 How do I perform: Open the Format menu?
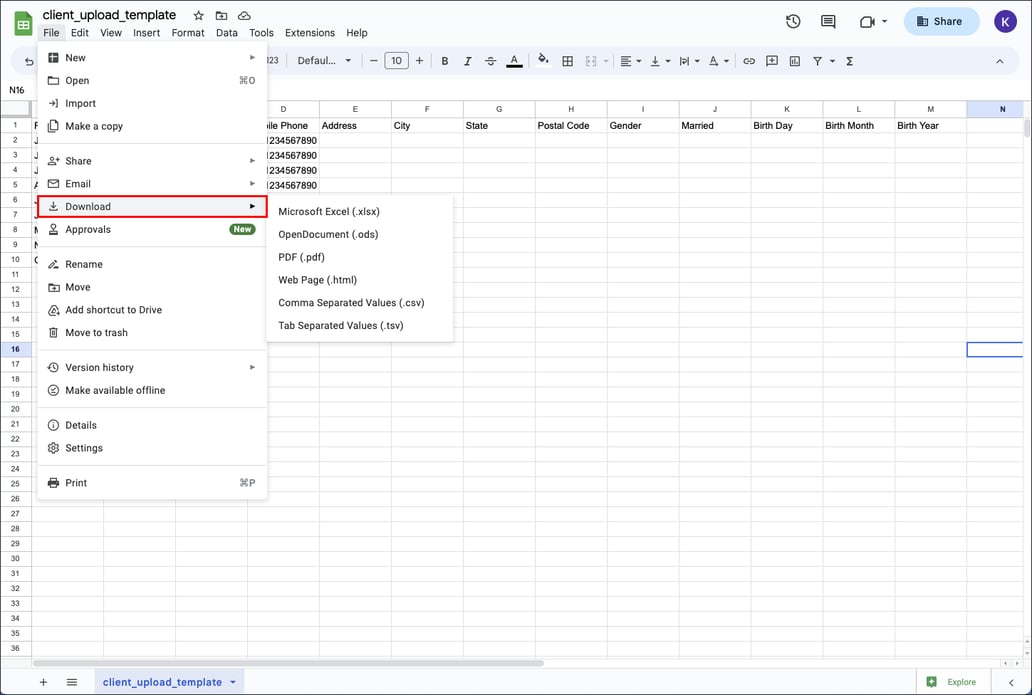point(188,32)
